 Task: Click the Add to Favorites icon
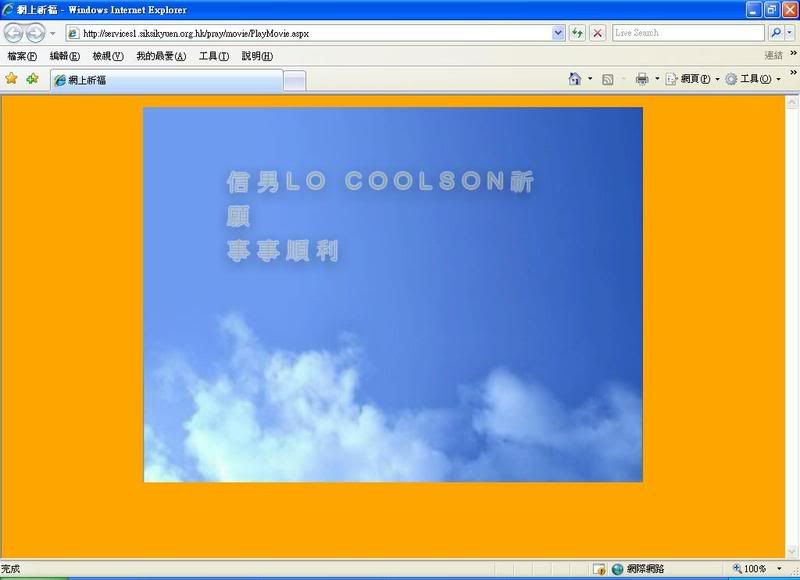(x=33, y=79)
